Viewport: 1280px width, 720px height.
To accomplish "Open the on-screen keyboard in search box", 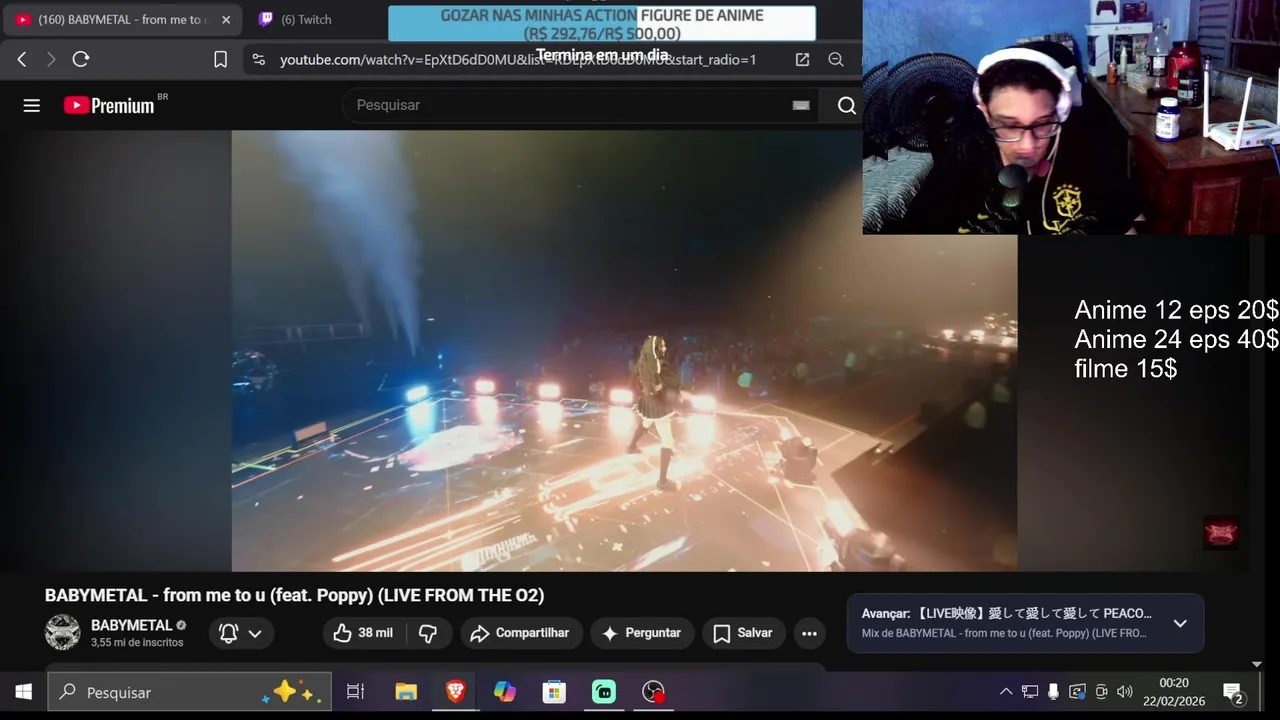I will click(801, 105).
